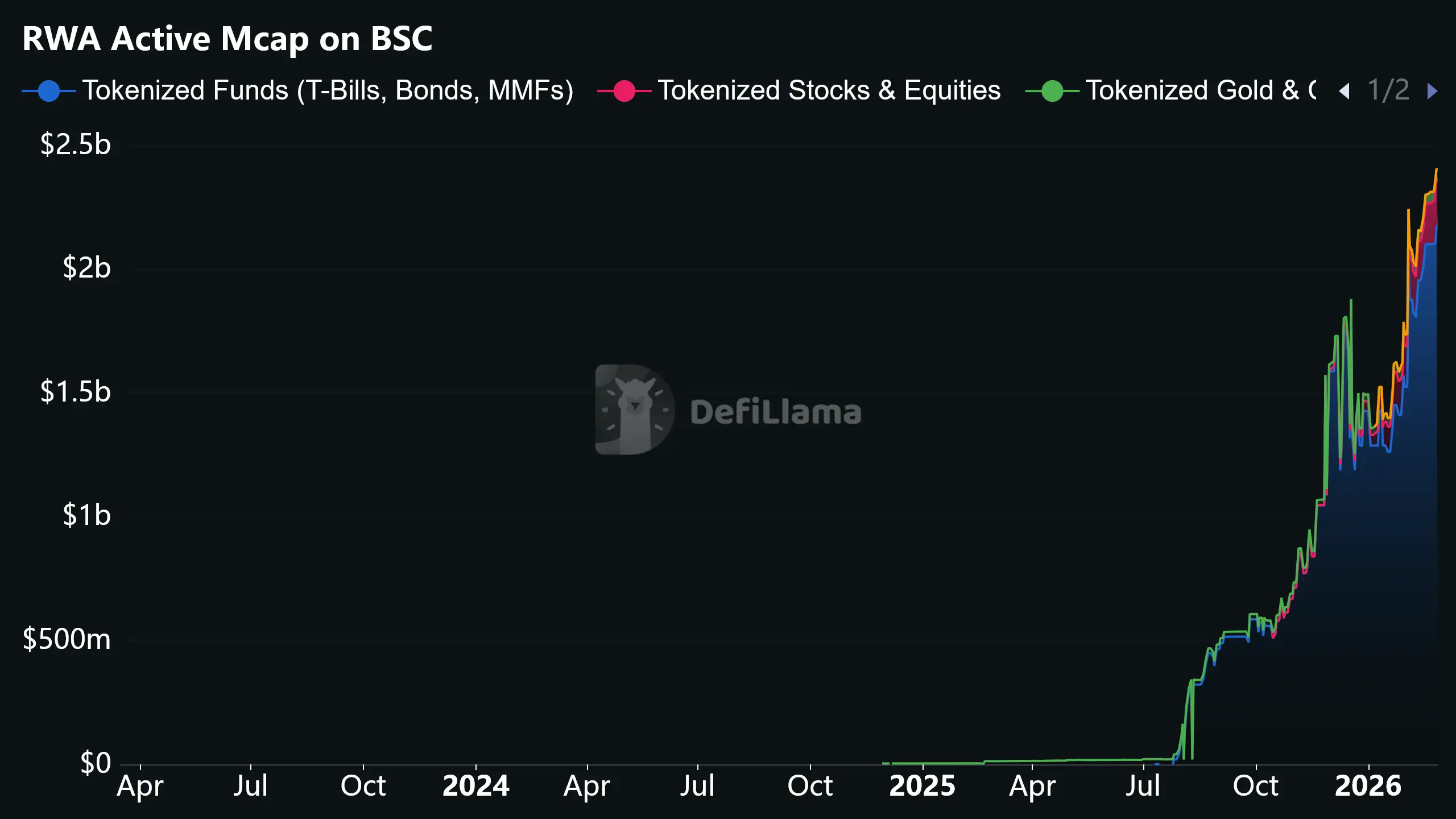Go to the previous legend page arrow
This screenshot has height=819, width=1456.
(1345, 91)
